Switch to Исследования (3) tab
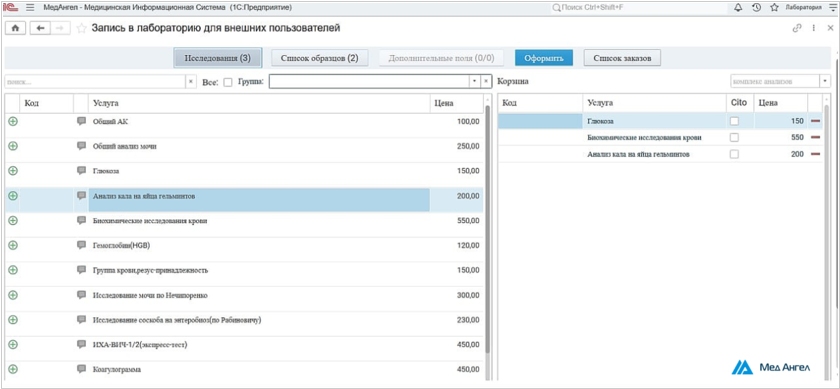Screen dimensions: 840x389 pos(218,58)
